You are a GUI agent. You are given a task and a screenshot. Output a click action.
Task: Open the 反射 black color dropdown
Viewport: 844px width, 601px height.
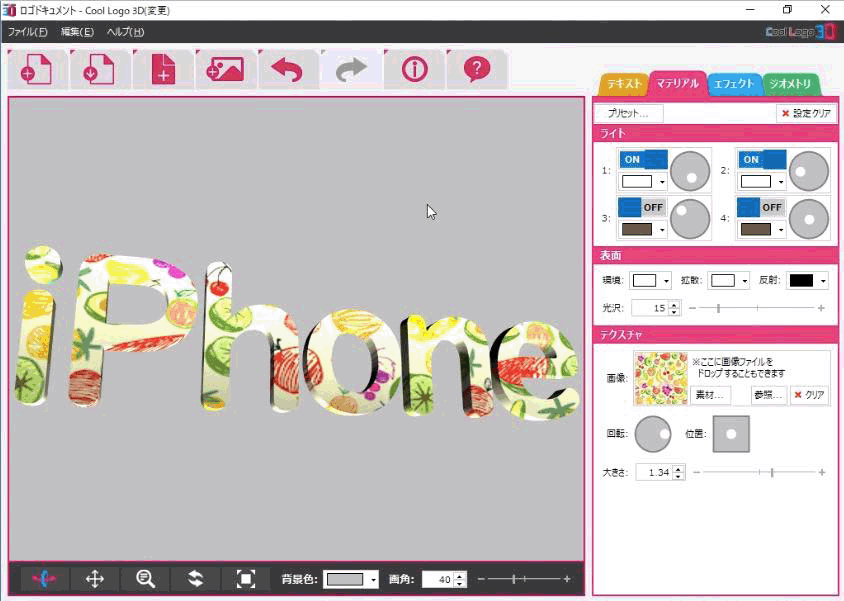point(823,280)
